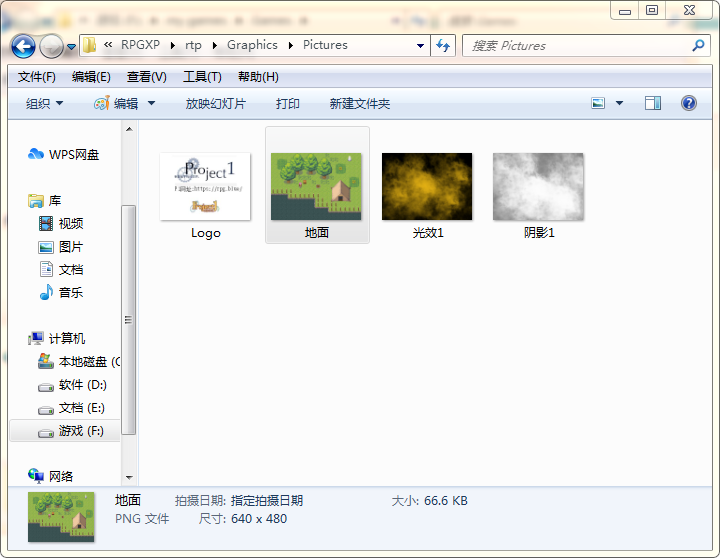Click sidebar scrollbar up arrow
Image resolution: width=720 pixels, height=558 pixels.
(129, 129)
